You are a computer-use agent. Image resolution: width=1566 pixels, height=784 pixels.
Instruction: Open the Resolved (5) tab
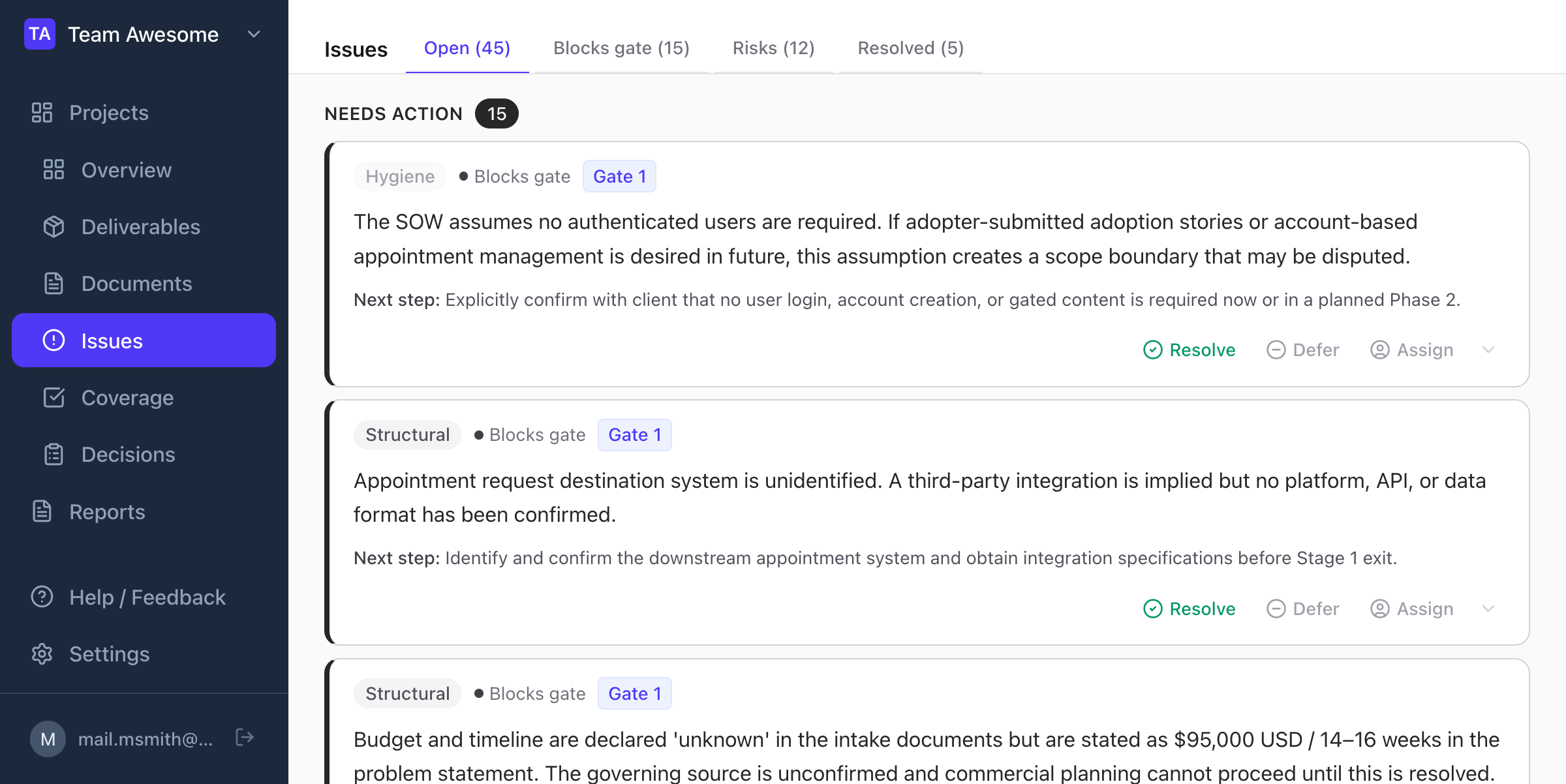(x=910, y=48)
